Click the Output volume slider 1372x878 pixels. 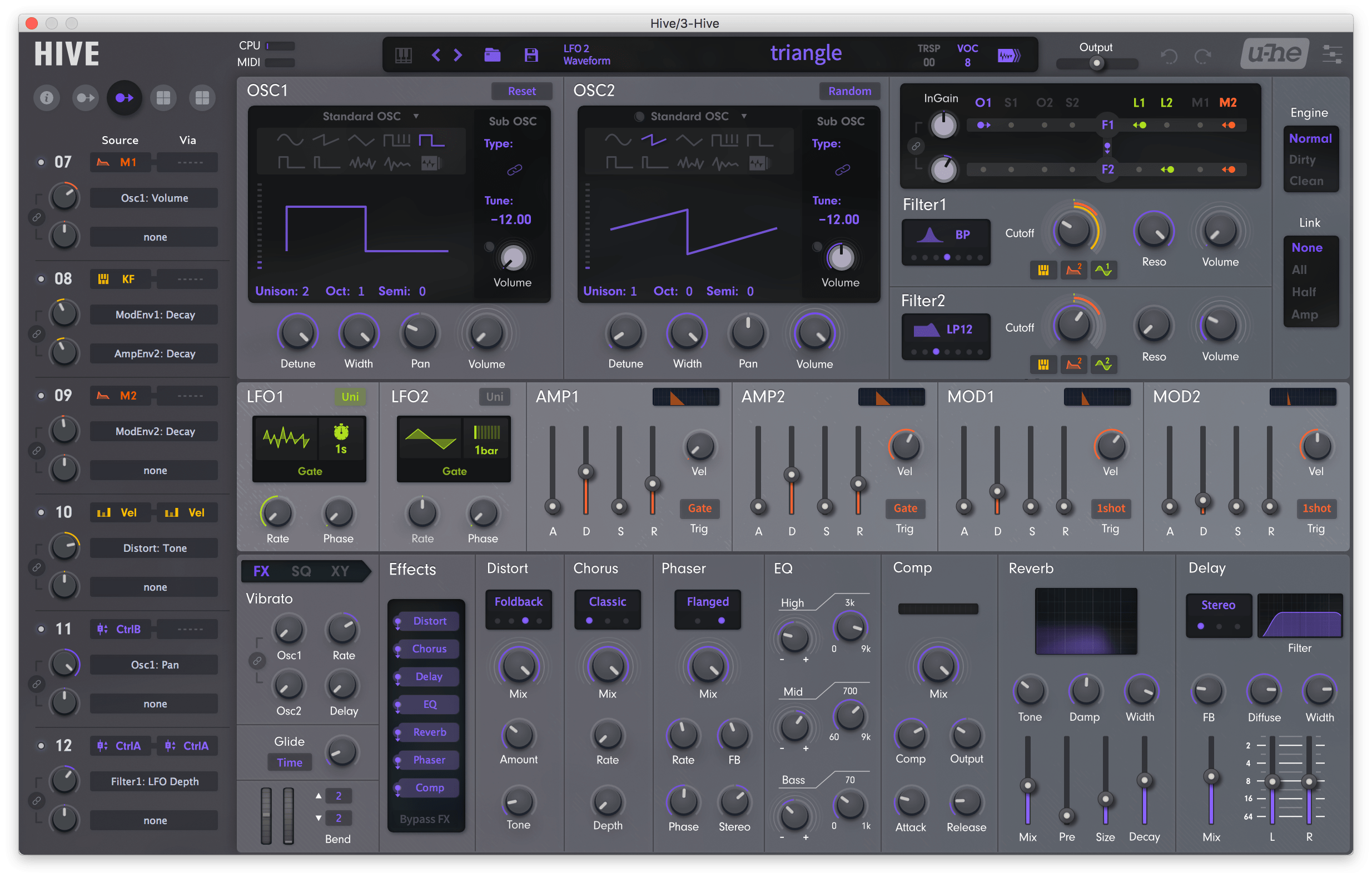(x=1096, y=63)
